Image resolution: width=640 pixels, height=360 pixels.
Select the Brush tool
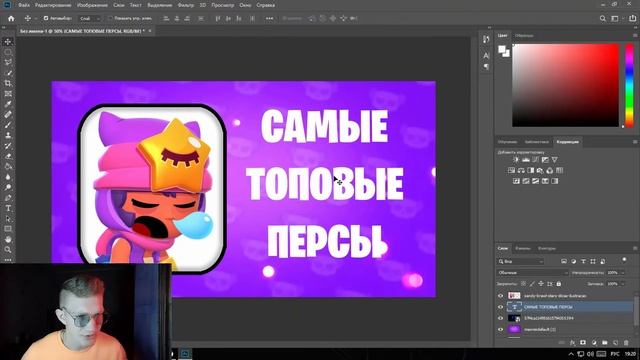(x=8, y=125)
